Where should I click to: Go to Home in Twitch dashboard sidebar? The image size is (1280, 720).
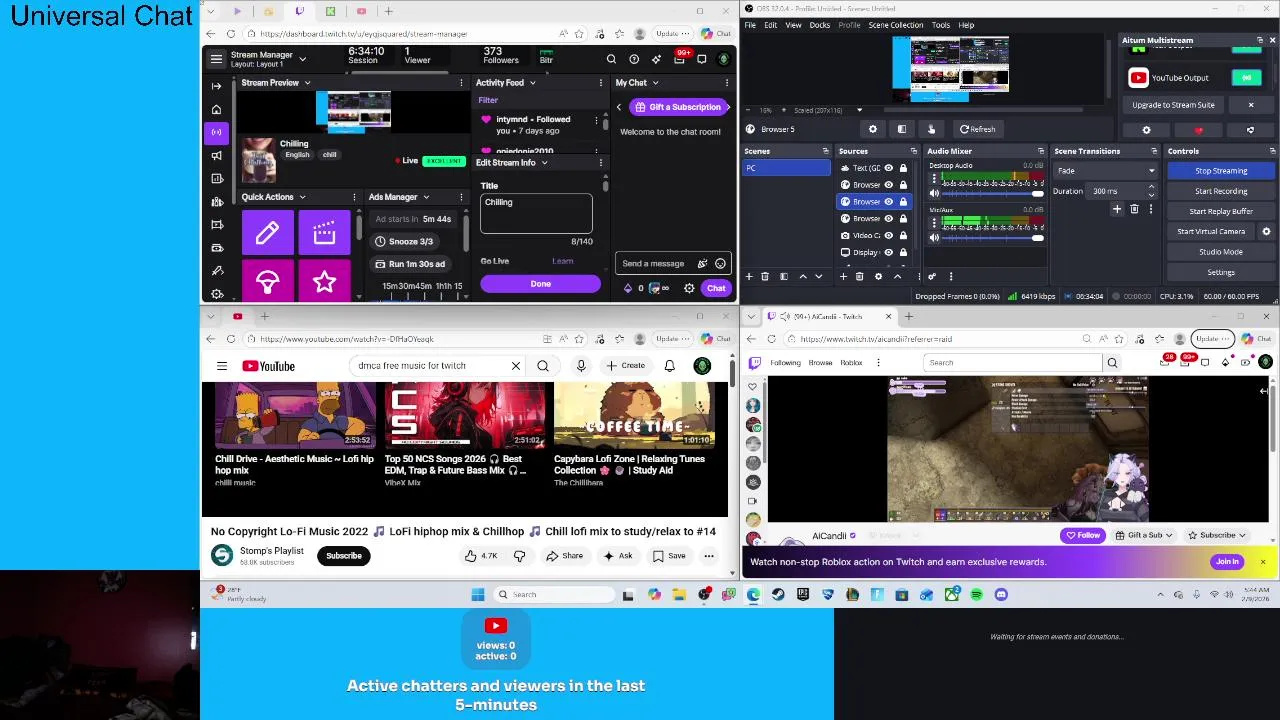coord(216,109)
